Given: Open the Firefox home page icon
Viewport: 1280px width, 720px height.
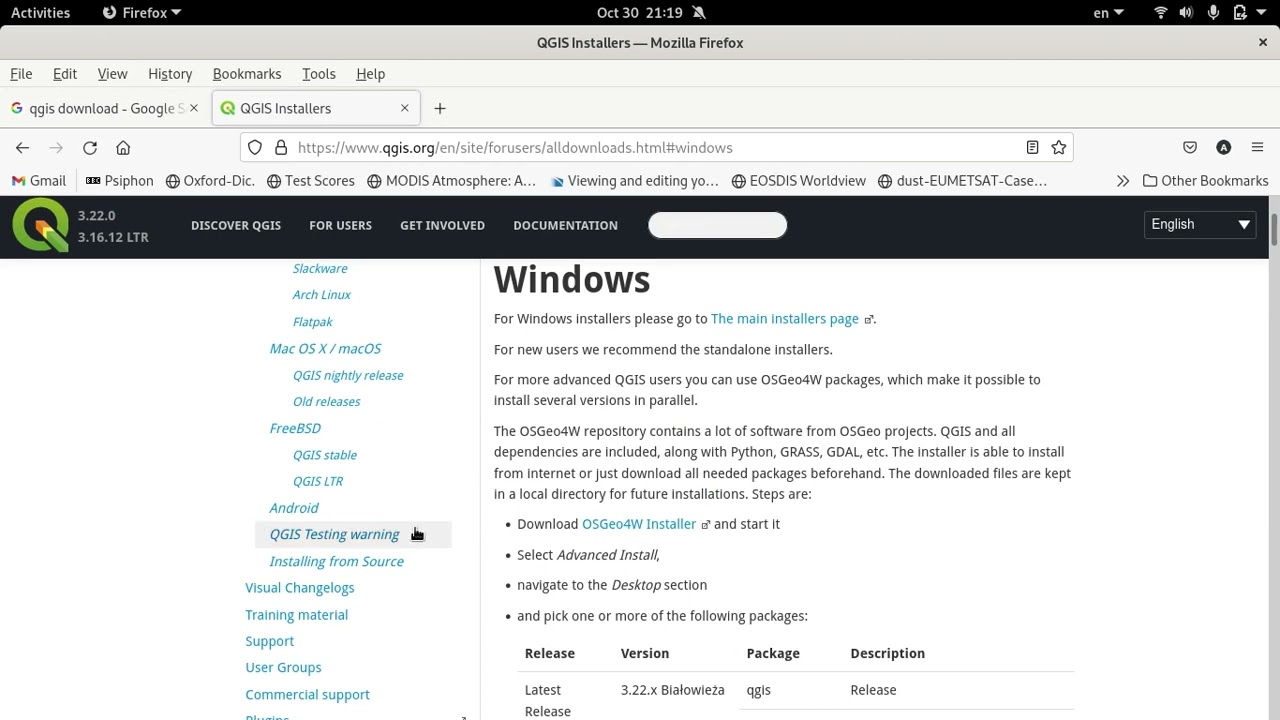Looking at the screenshot, I should pyautogui.click(x=123, y=148).
